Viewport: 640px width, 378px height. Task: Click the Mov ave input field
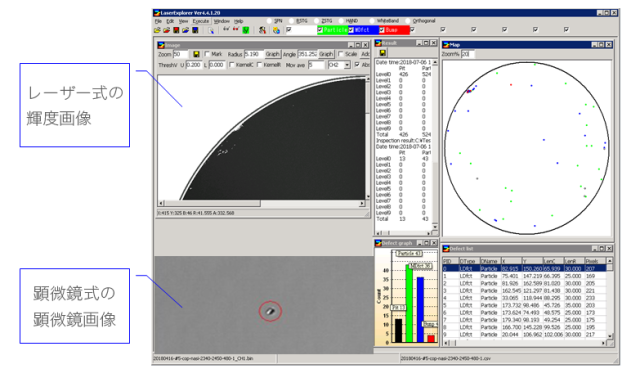(316, 65)
